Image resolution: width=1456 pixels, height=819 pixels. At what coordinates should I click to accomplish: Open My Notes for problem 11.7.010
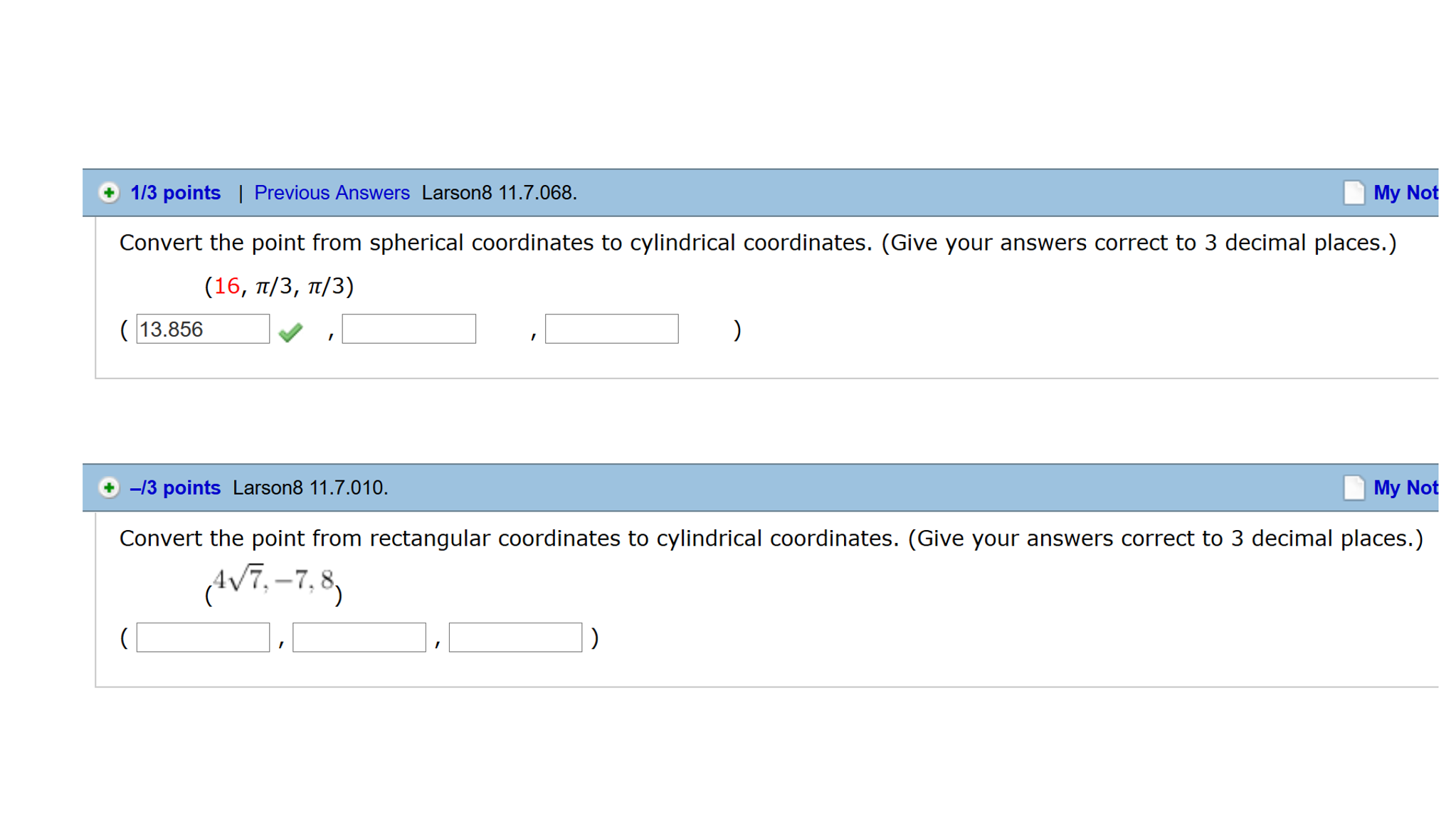[x=1405, y=488]
